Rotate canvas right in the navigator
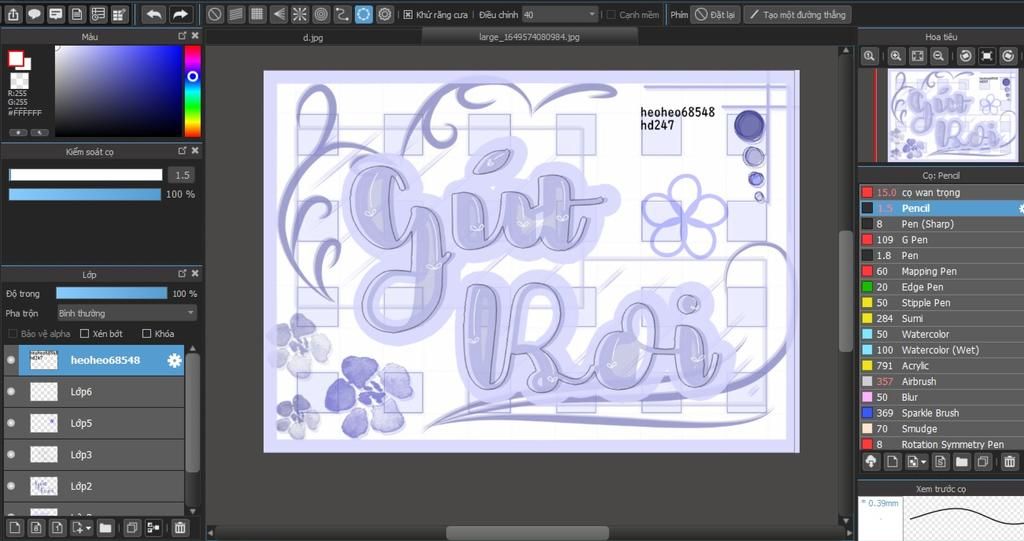This screenshot has height=541, width=1024. (x=1008, y=56)
